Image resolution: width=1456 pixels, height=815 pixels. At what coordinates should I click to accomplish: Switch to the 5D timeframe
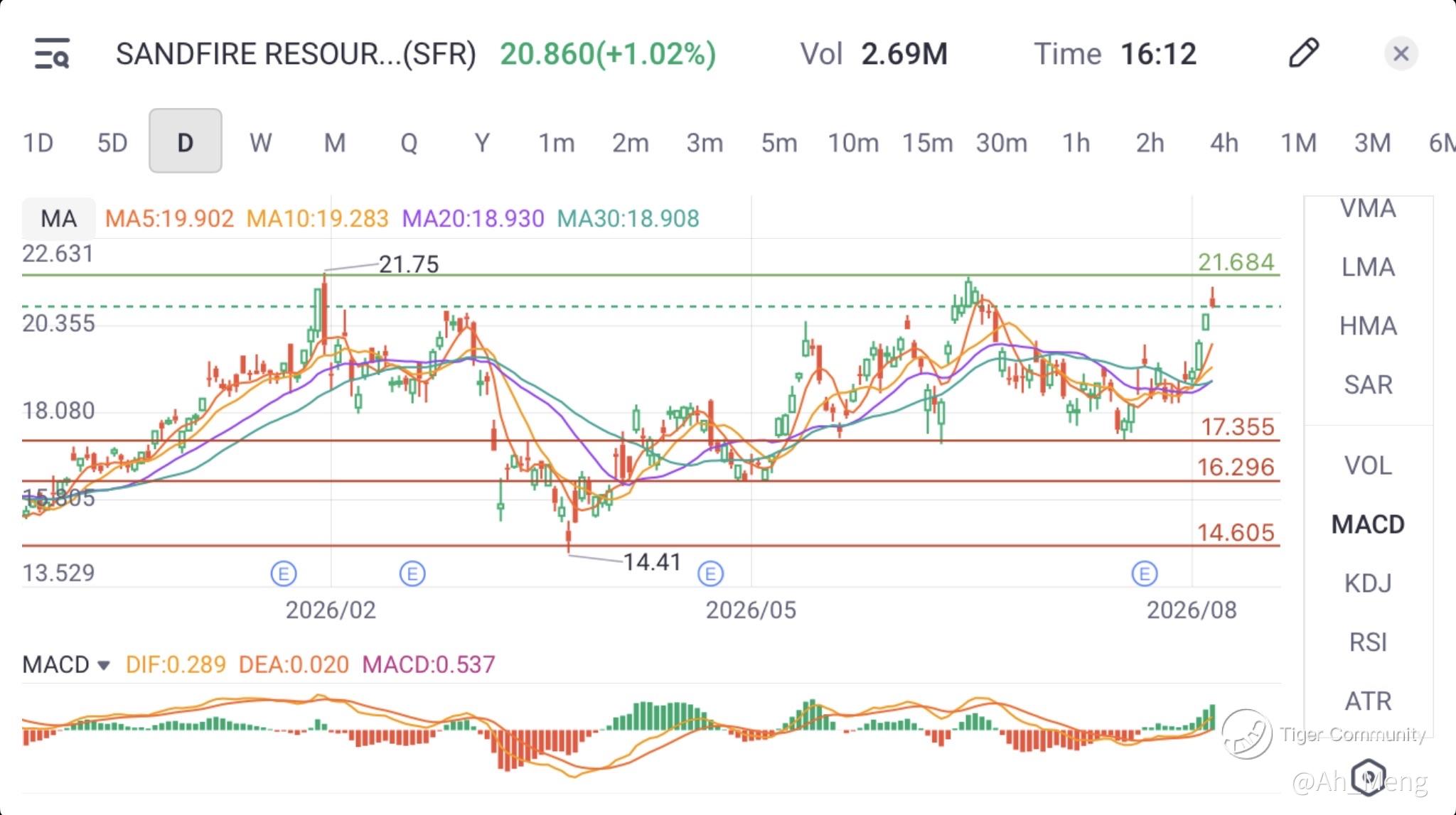pos(112,143)
